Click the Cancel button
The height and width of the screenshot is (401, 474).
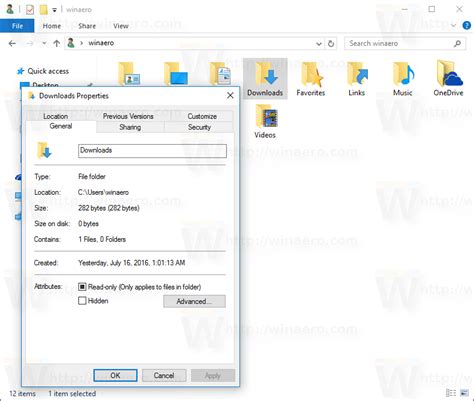point(164,375)
